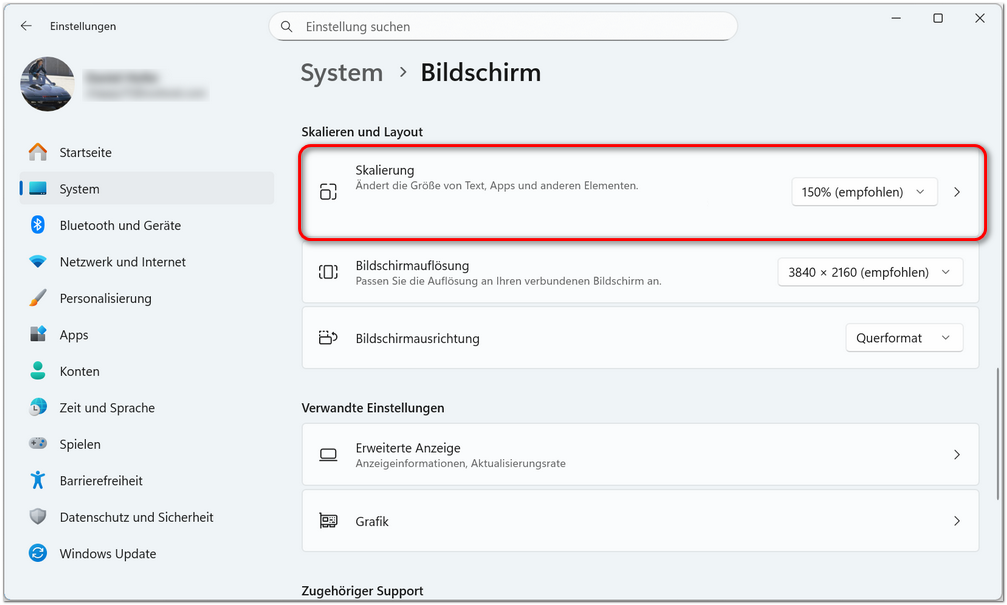The width and height of the screenshot is (1007, 605).
Task: Click the Bluetooth icon in the sidebar
Action: point(38,225)
